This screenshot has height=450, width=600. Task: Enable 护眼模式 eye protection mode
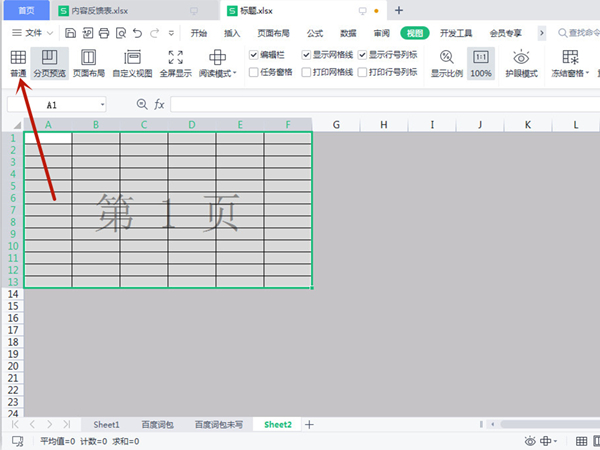coord(520,64)
